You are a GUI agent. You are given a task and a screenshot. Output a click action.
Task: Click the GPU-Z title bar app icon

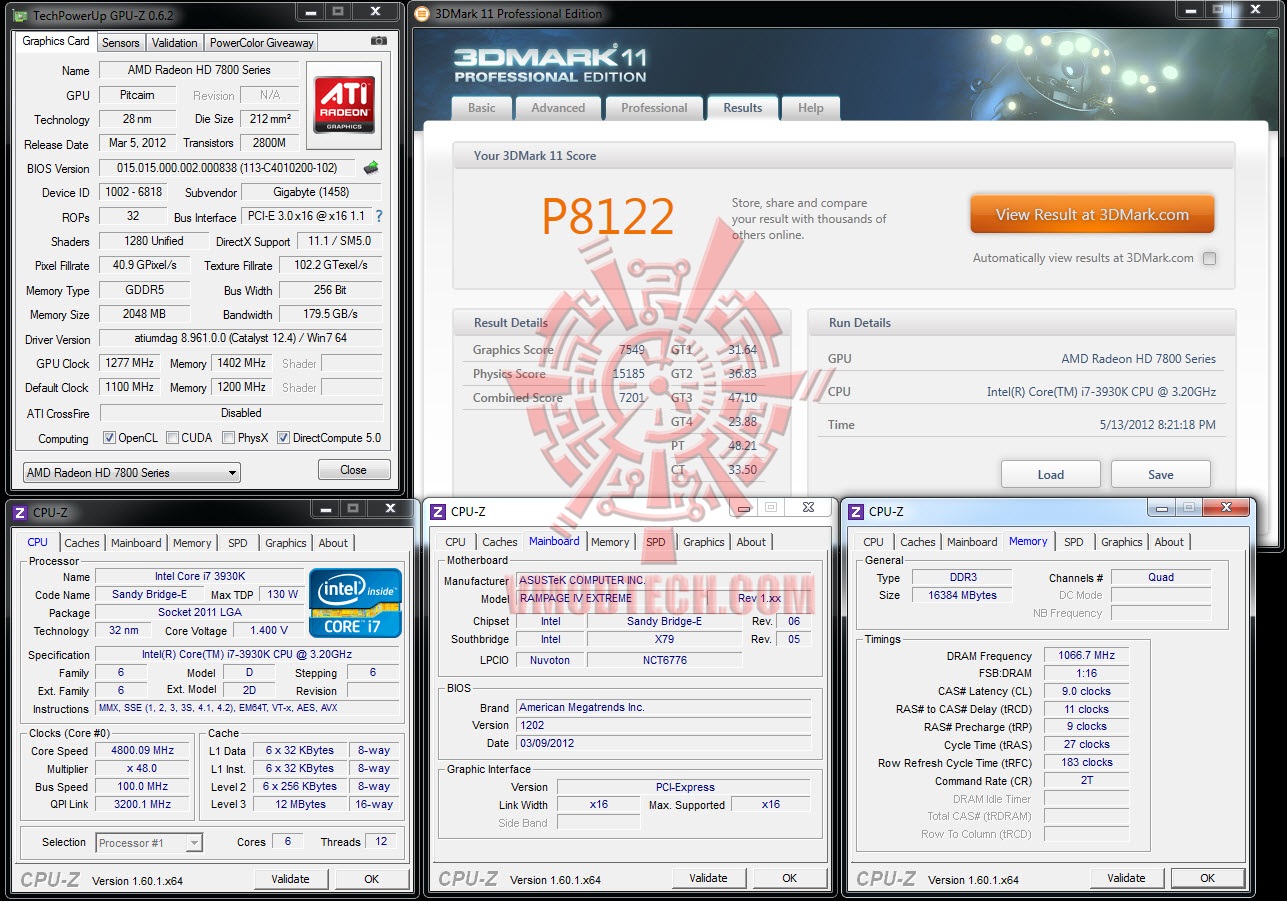click(x=19, y=14)
